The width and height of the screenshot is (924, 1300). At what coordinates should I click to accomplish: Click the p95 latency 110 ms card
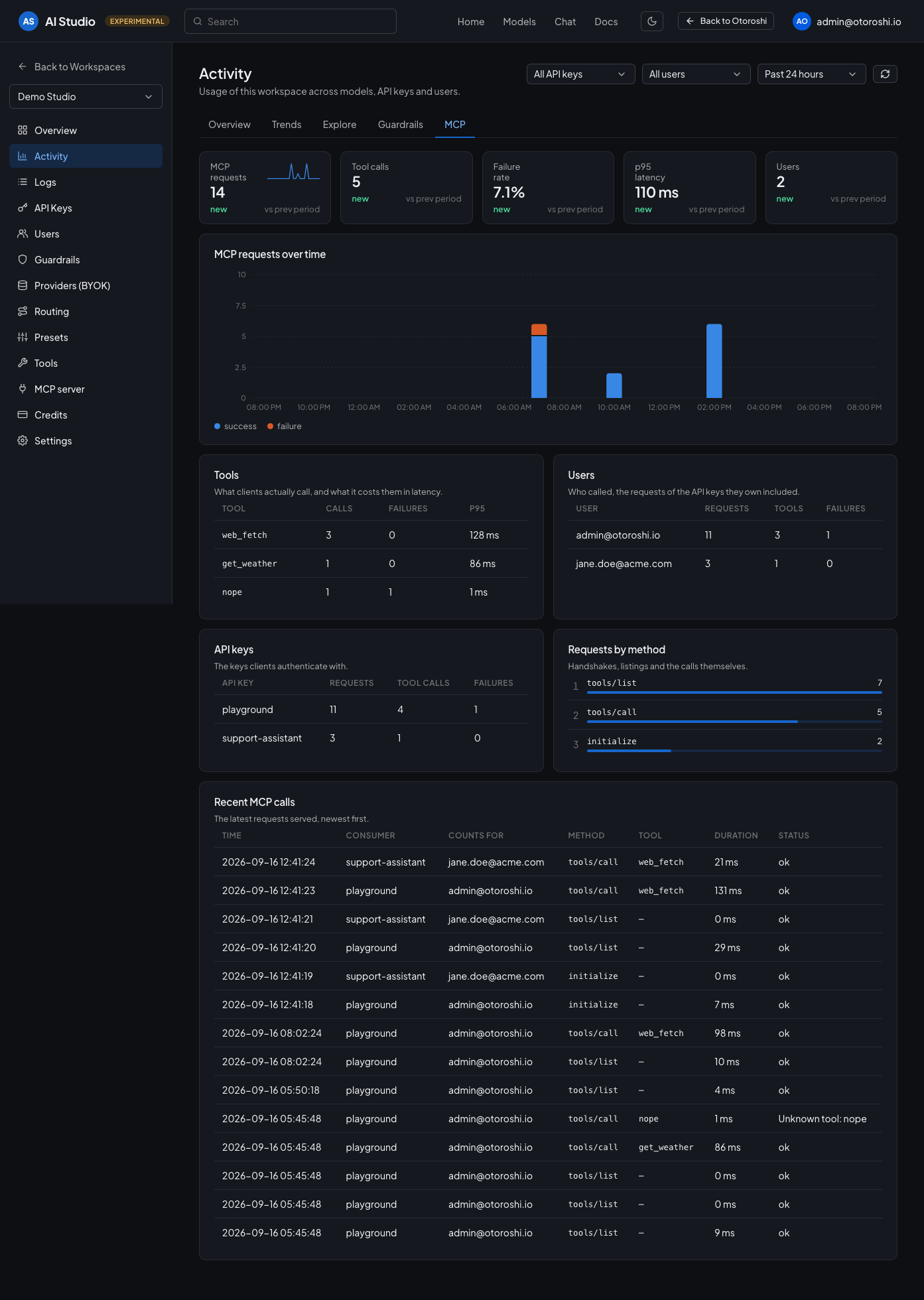[689, 188]
